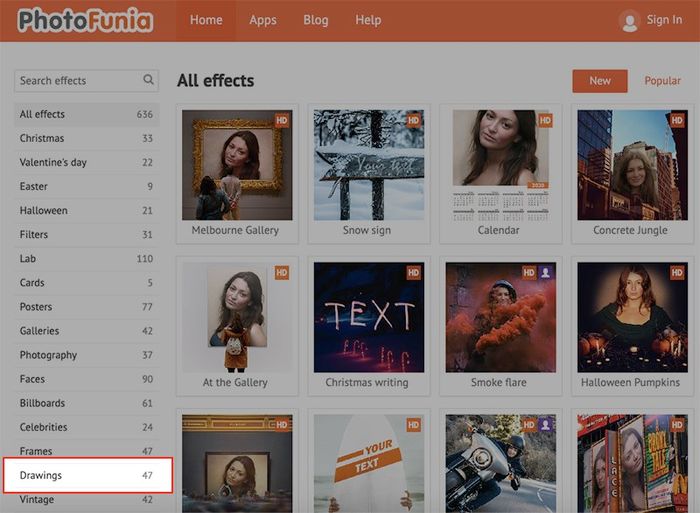Click the Melbourne Gallery caption

[235, 230]
